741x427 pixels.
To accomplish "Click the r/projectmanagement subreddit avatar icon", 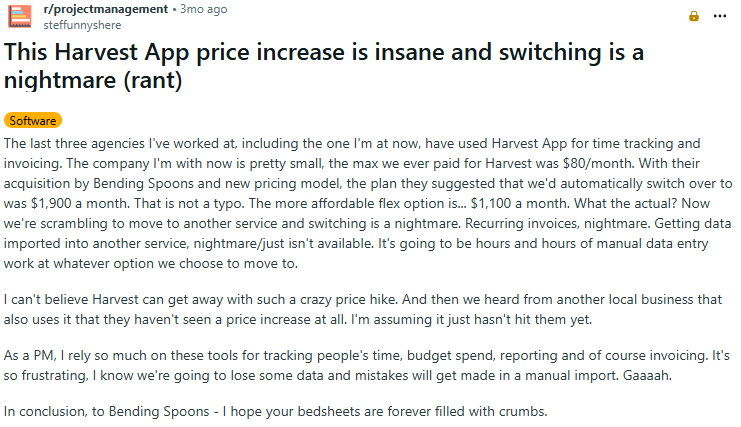I will 19,17.
